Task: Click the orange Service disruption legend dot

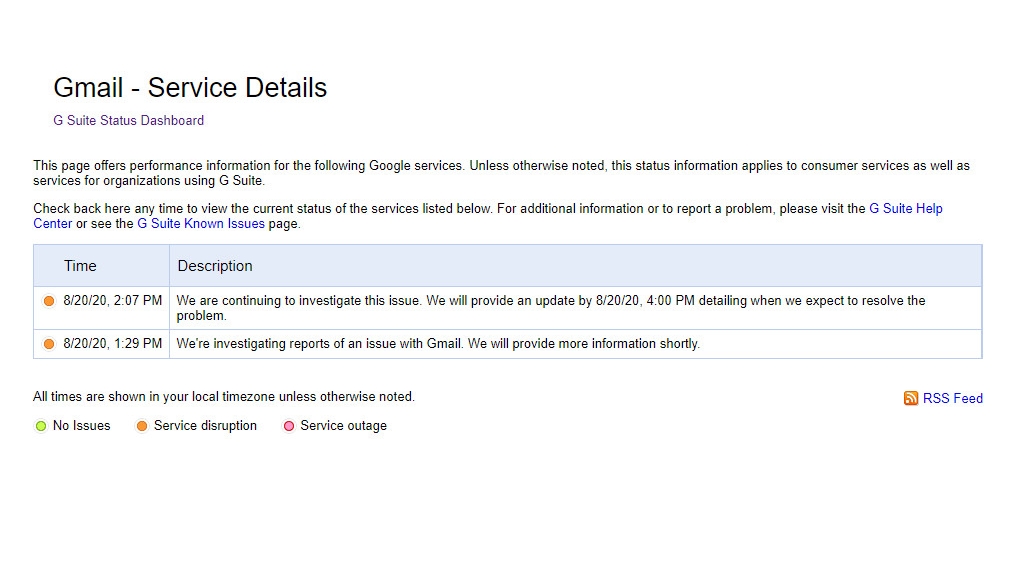Action: coord(142,426)
